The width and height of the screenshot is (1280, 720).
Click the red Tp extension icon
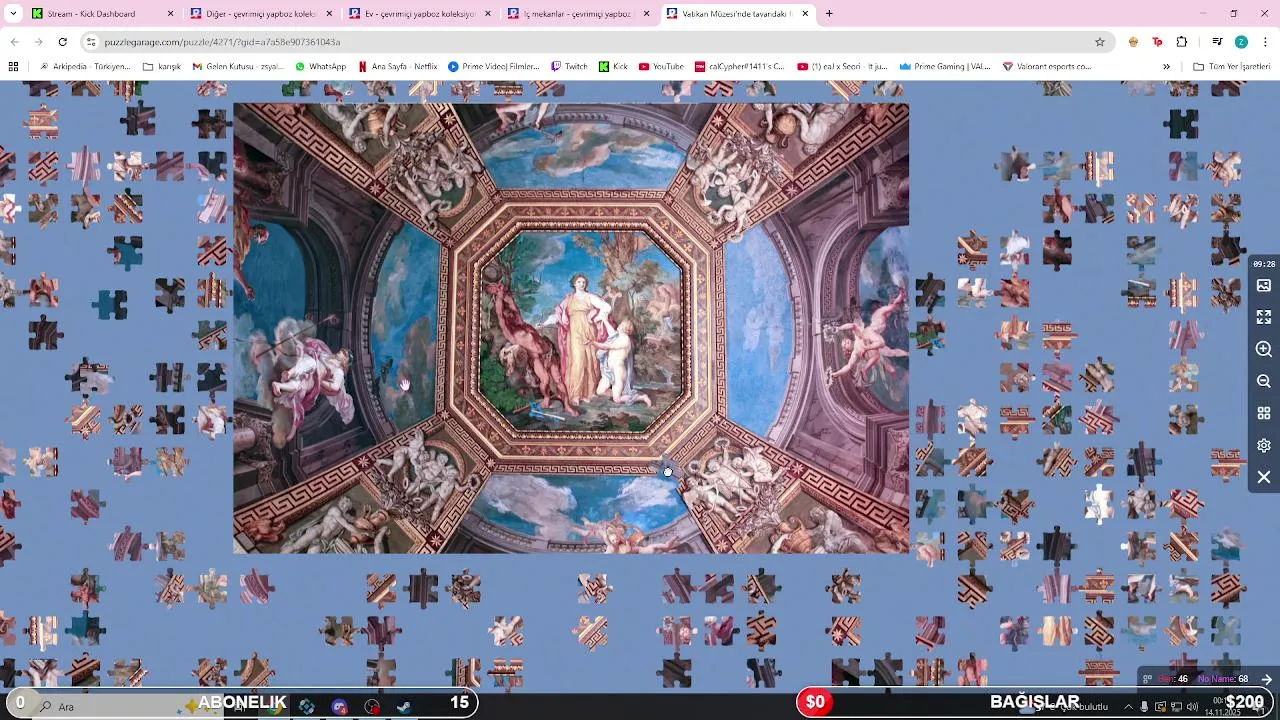1157,42
